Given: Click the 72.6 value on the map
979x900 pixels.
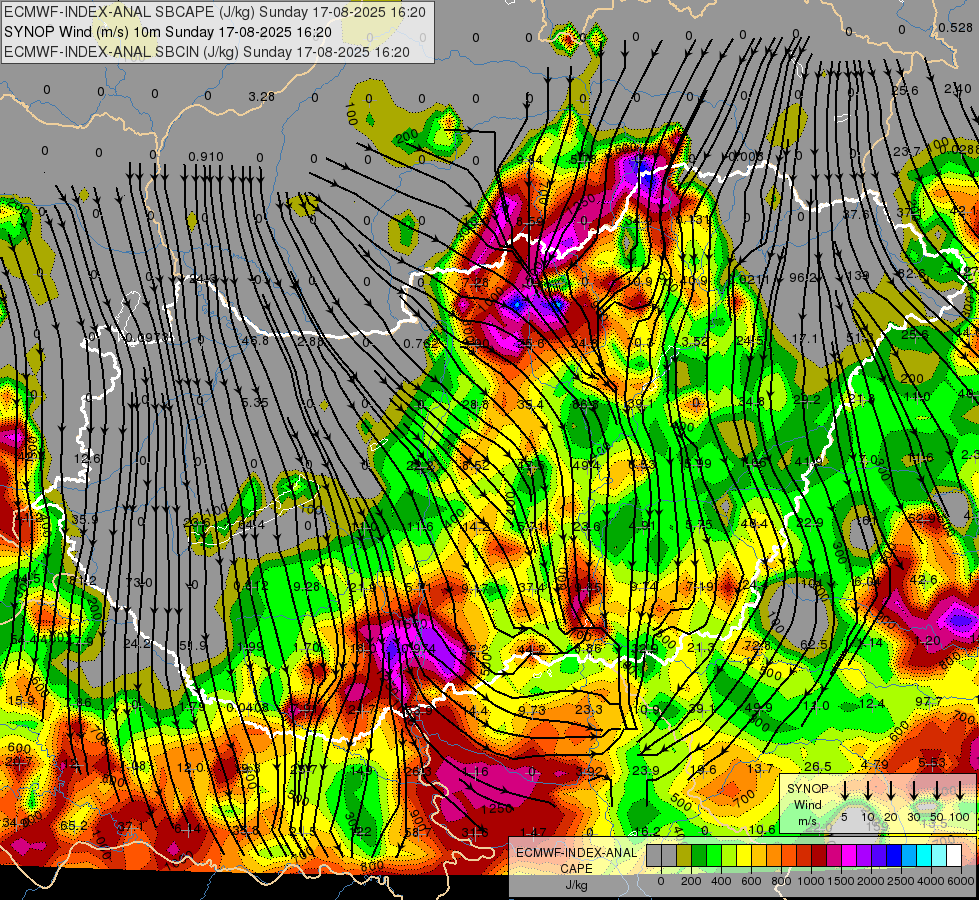Looking at the screenshot, I should (757, 645).
